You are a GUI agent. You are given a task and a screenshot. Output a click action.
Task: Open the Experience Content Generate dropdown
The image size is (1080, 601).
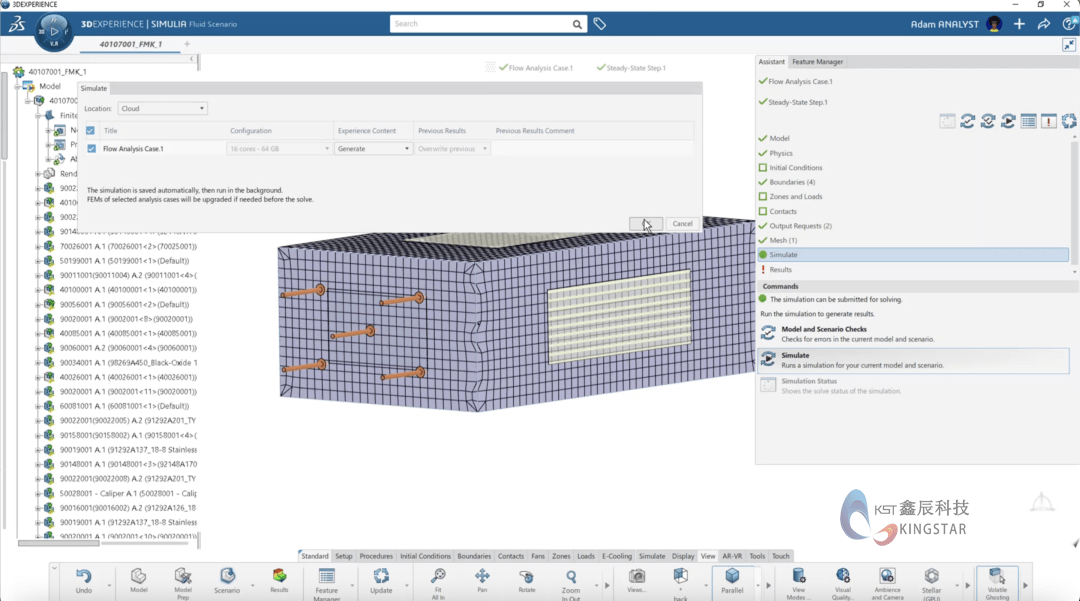coord(374,149)
